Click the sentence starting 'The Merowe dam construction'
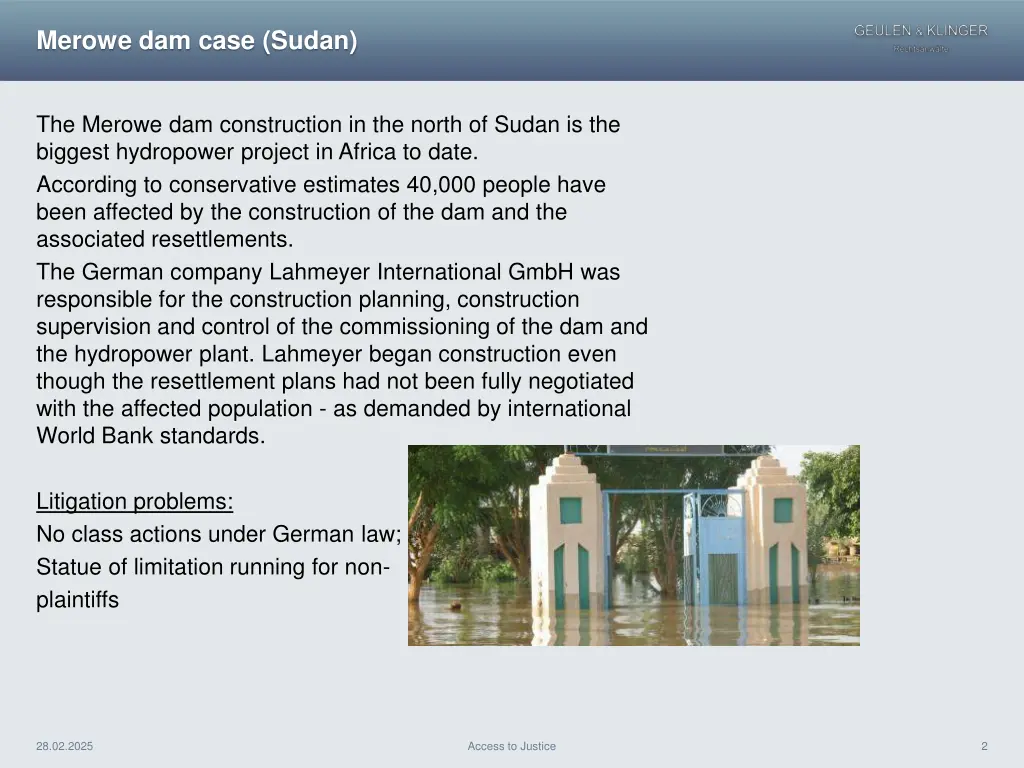The width and height of the screenshot is (1024, 768). tap(328, 125)
